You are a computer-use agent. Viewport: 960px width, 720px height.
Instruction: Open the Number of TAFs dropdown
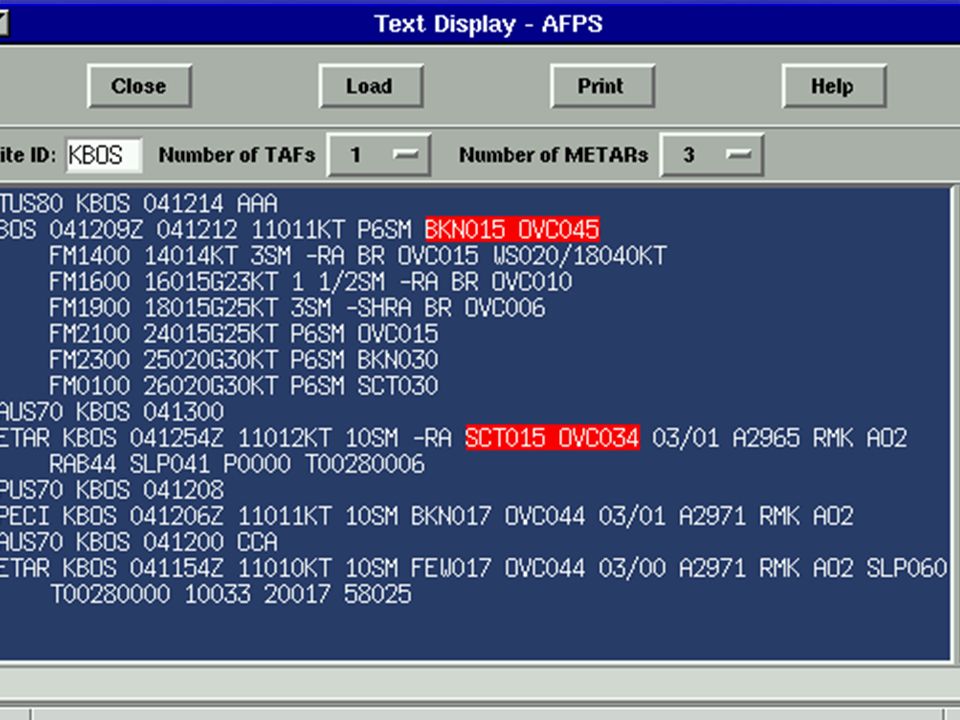379,155
